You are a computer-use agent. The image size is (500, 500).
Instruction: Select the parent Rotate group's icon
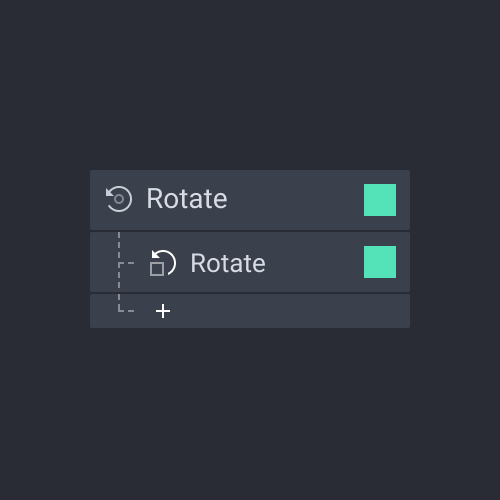click(x=119, y=199)
